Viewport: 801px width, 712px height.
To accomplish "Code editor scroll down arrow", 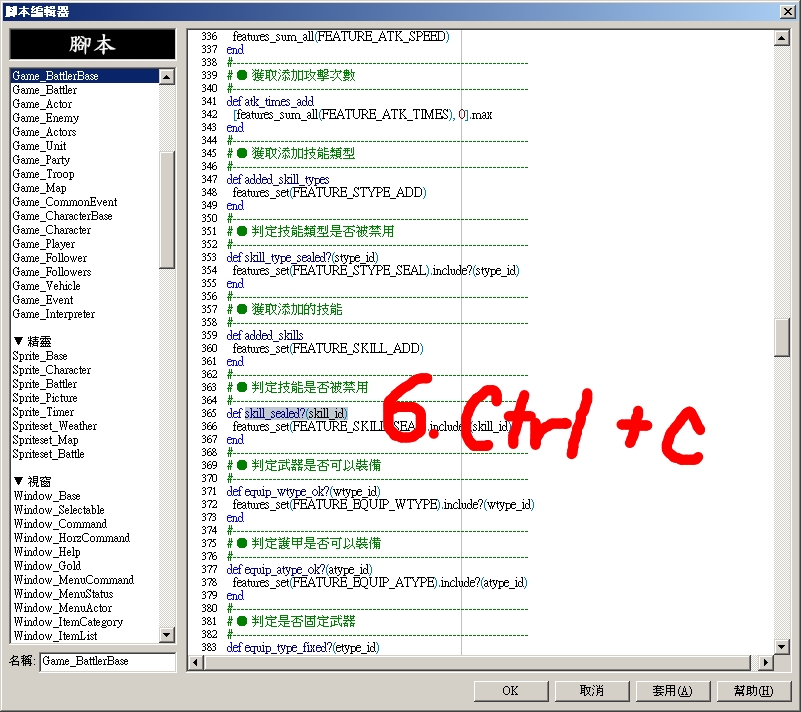I will (x=782, y=646).
